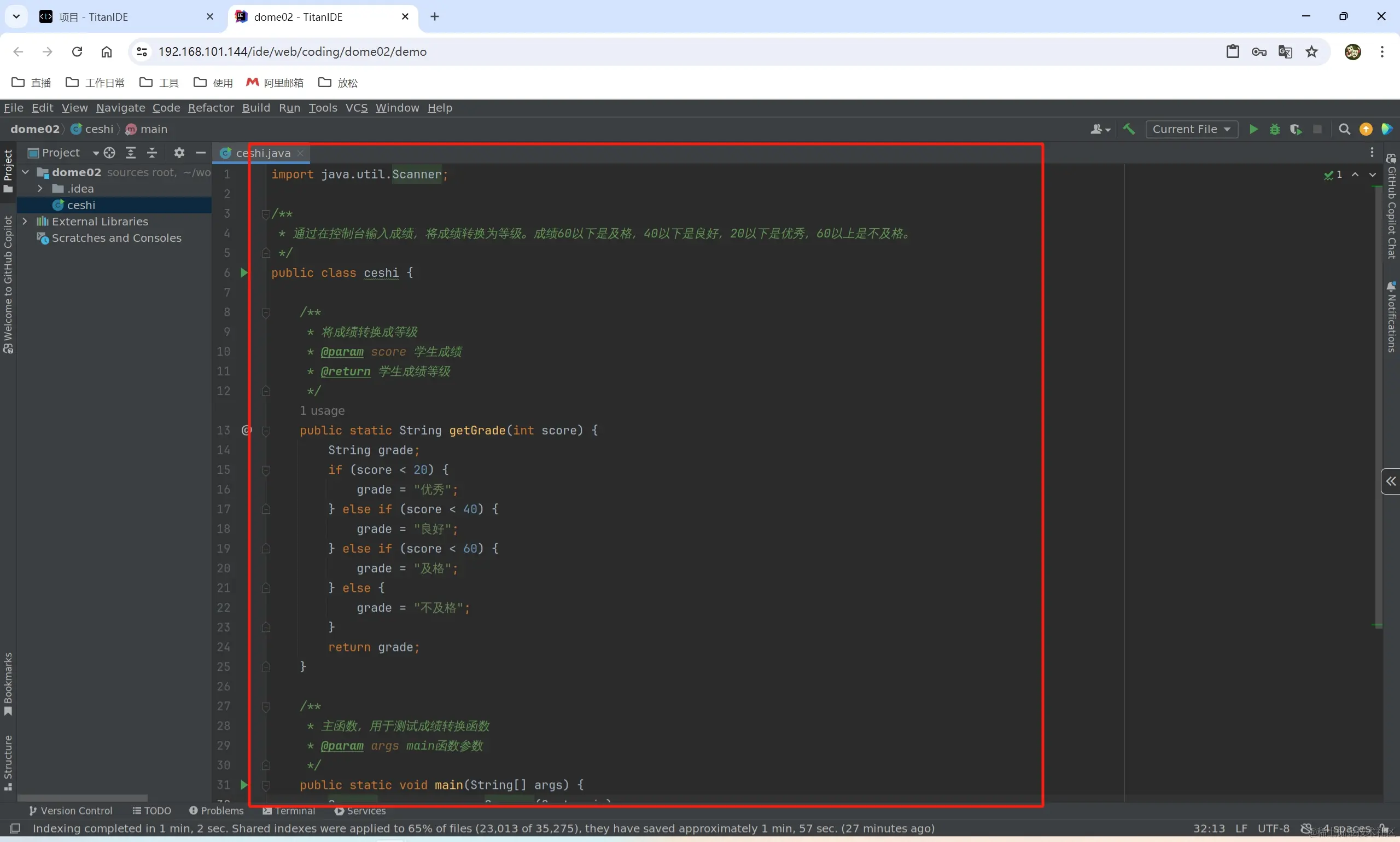Click Select Opened File crosshair icon

(110, 153)
